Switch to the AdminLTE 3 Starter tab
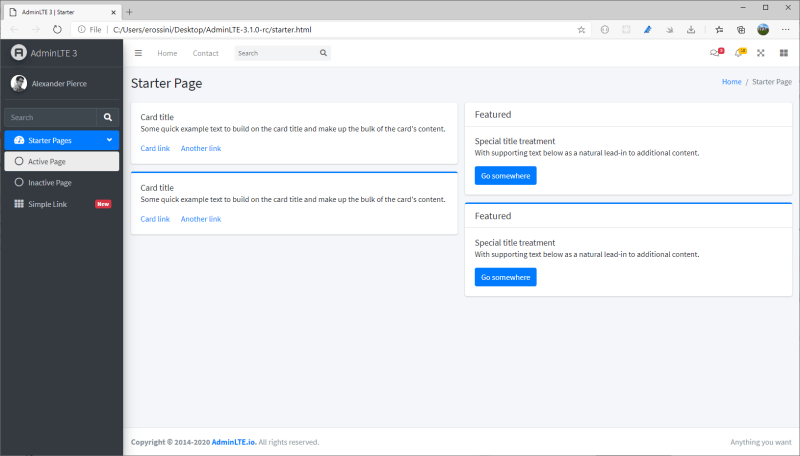800x456 pixels. pyautogui.click(x=61, y=12)
